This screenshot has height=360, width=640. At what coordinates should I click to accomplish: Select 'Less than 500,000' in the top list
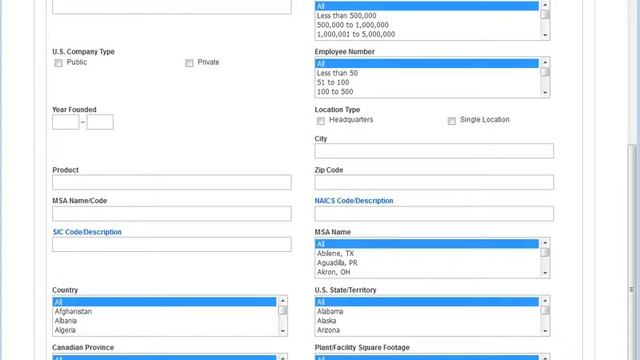[427, 16]
